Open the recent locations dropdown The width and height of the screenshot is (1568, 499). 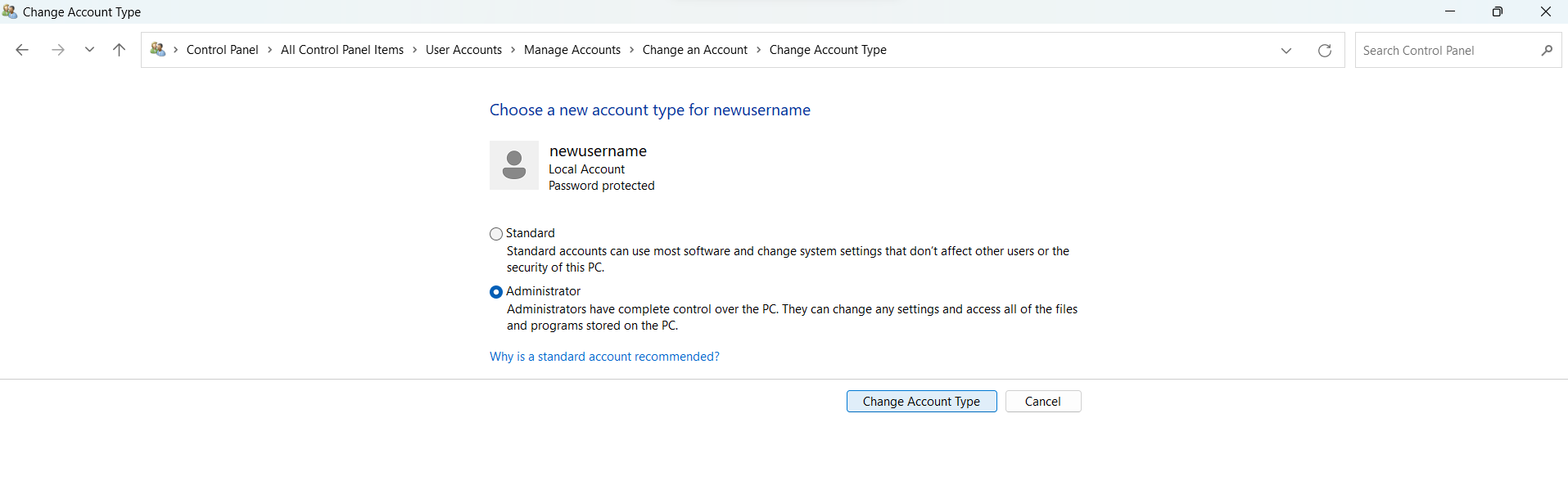pyautogui.click(x=89, y=50)
